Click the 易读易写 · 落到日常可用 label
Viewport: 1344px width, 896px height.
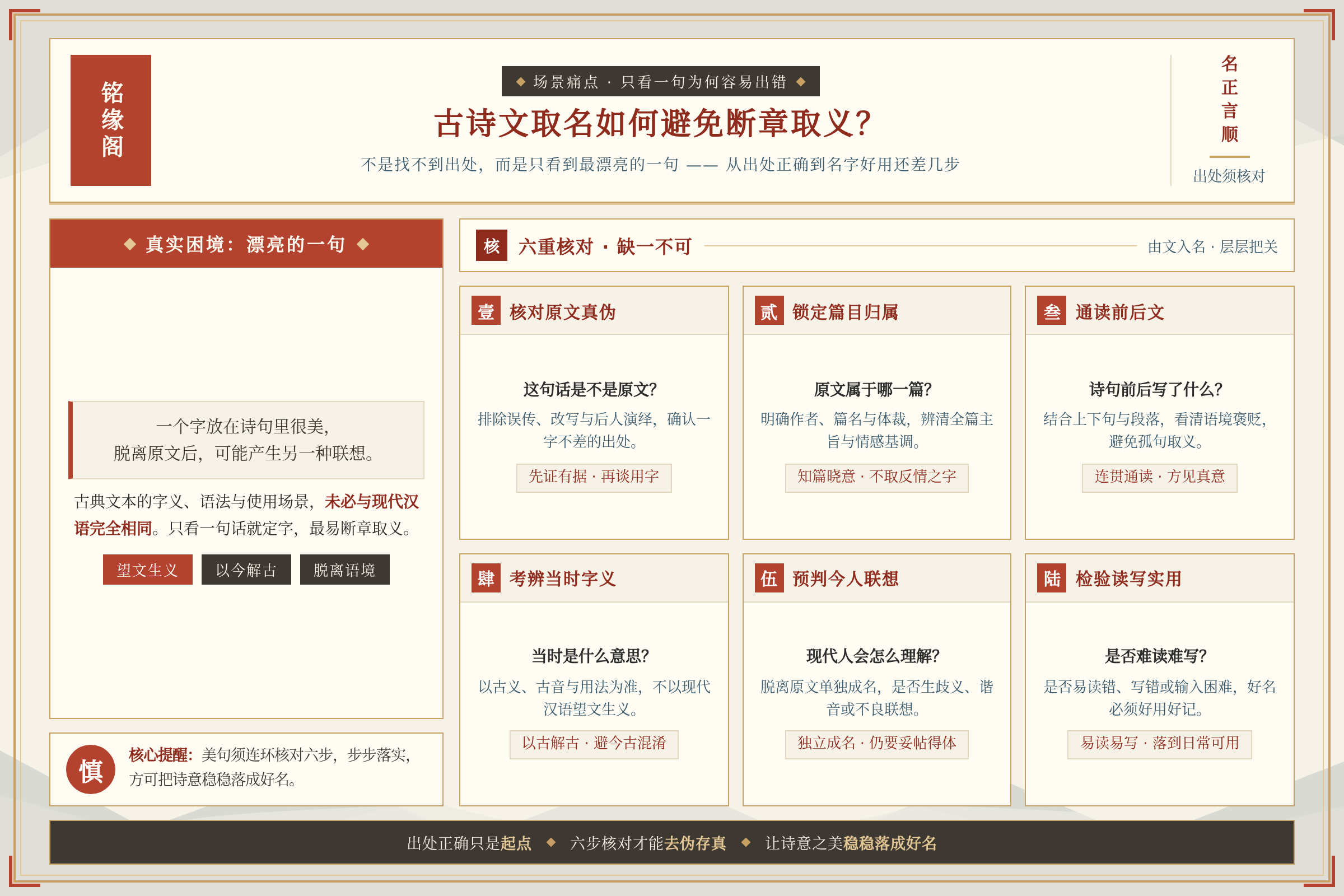(x=1159, y=744)
